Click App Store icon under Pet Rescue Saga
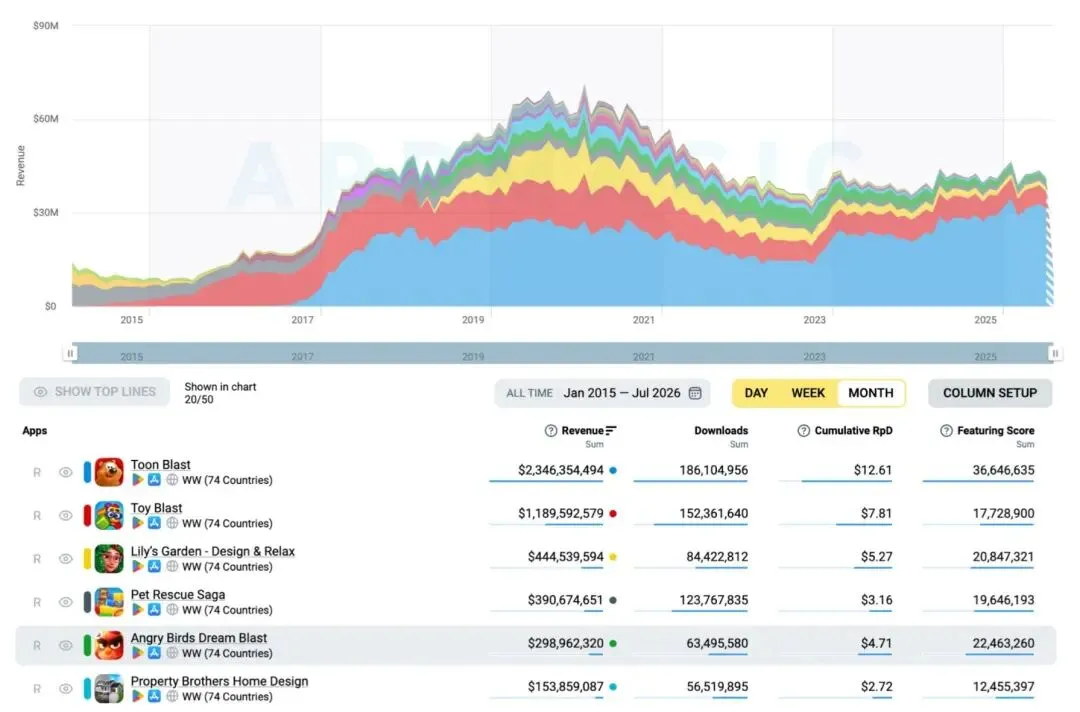Viewport: 1080px width, 712px height. coord(154,610)
